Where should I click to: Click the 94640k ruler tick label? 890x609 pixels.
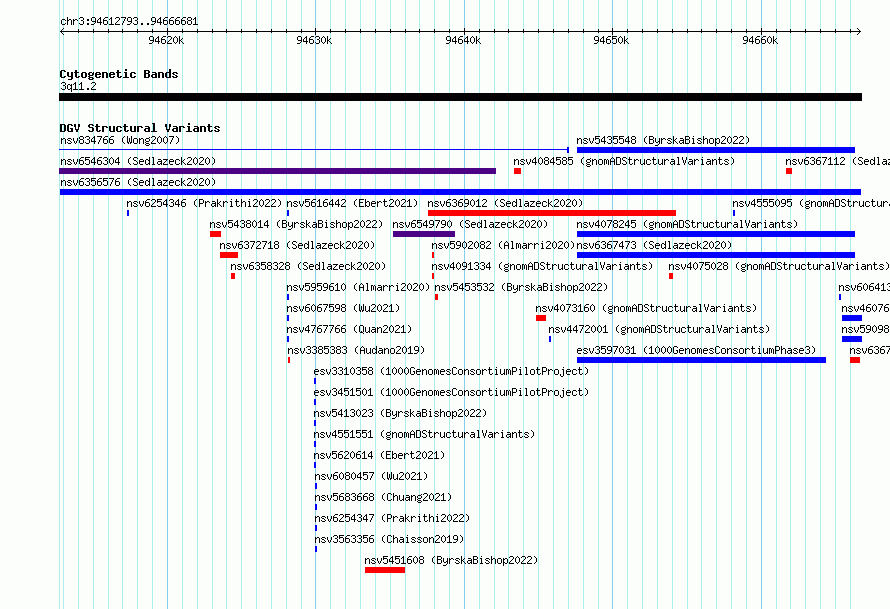pyautogui.click(x=463, y=40)
